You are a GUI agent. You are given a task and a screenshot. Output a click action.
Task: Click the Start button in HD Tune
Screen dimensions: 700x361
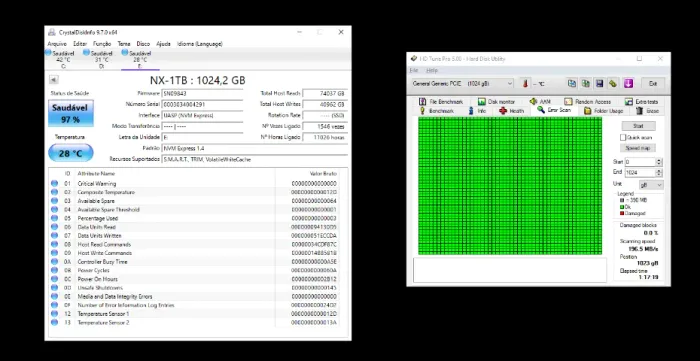point(638,126)
